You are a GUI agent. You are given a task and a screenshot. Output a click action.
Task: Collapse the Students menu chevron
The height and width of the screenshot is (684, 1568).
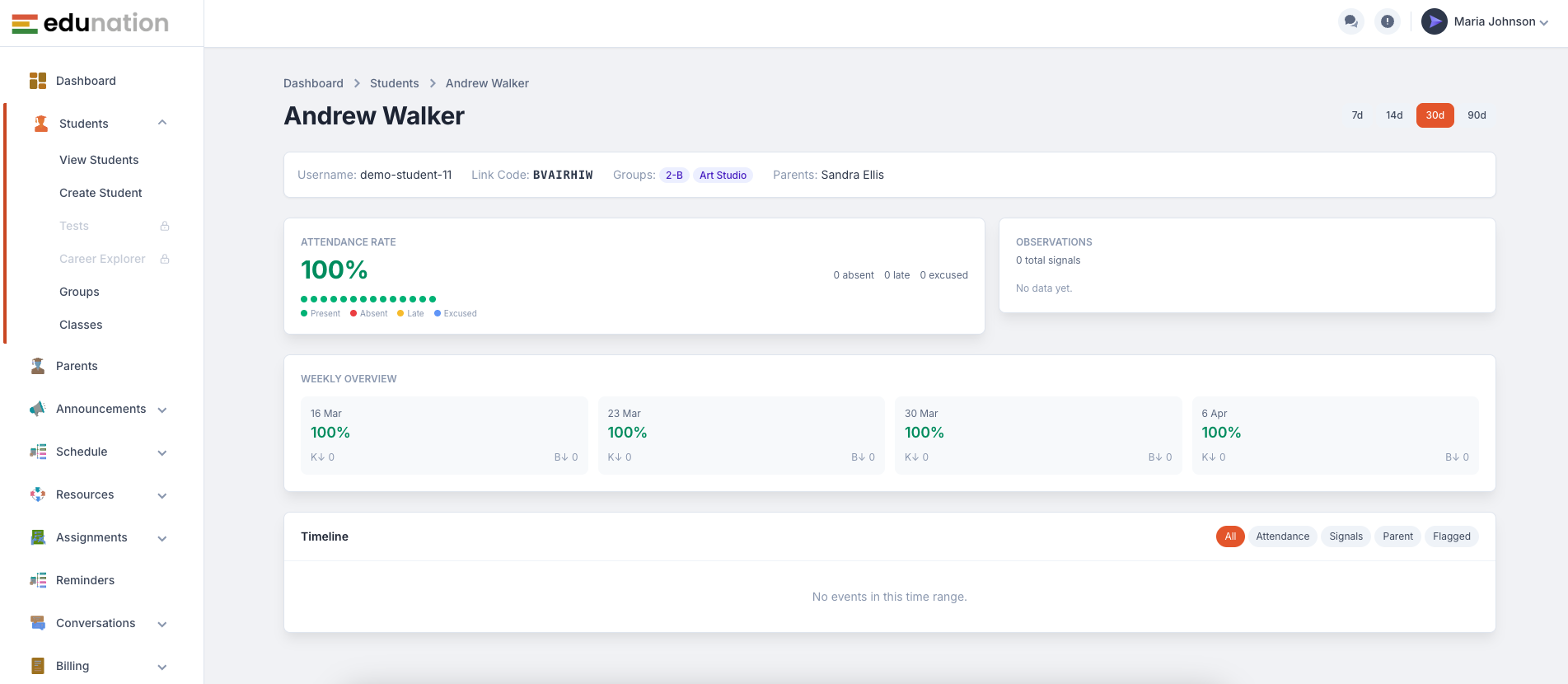(x=162, y=123)
